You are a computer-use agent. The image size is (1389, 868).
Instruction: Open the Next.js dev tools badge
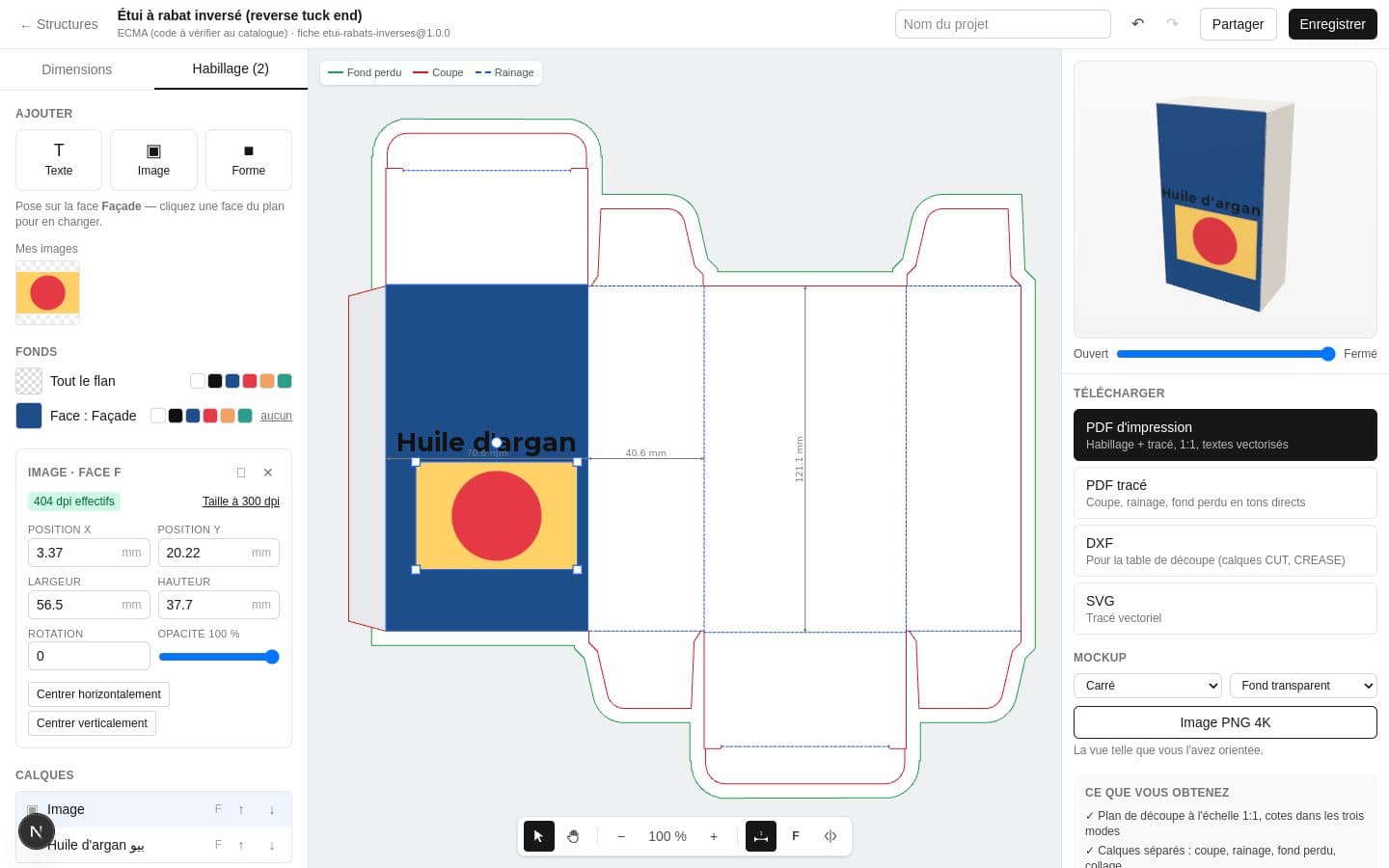[36, 831]
